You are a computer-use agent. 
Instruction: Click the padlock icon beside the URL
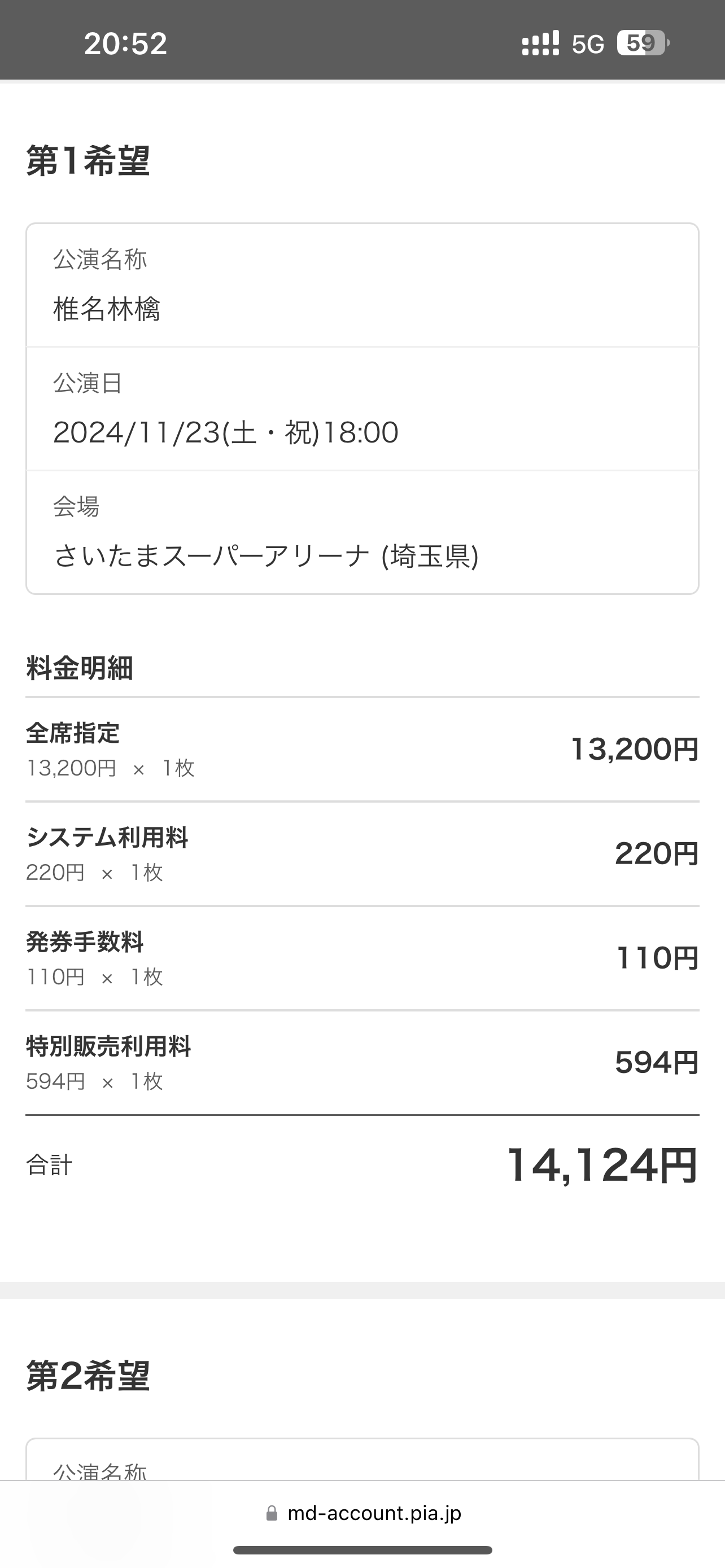coord(272,1513)
